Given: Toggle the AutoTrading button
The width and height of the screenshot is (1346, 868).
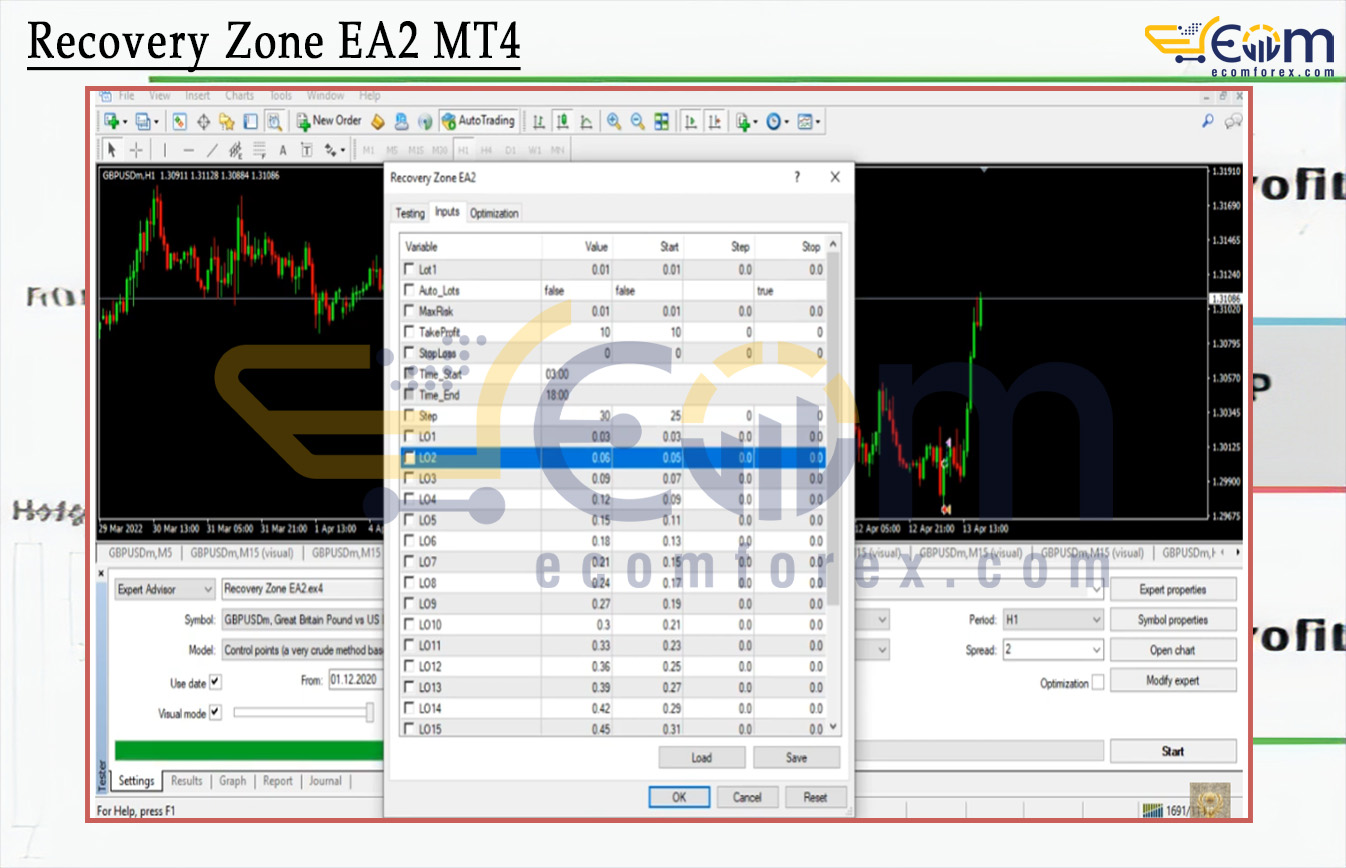Looking at the screenshot, I should [478, 121].
